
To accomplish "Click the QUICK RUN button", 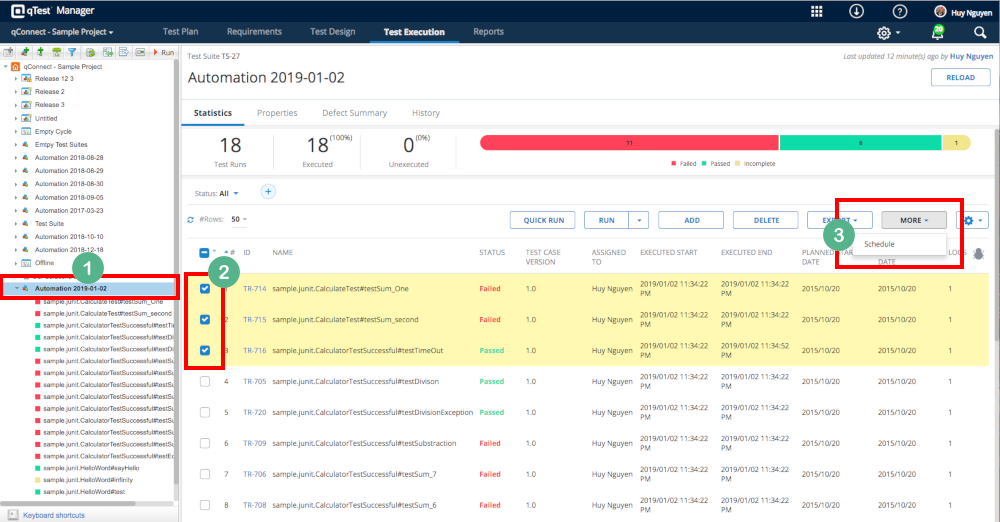I will 542,220.
